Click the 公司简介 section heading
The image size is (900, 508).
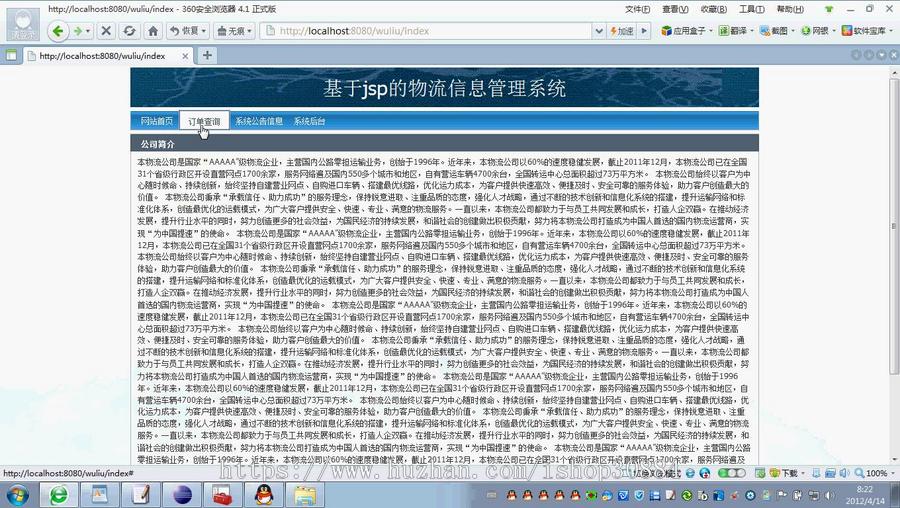(157, 144)
